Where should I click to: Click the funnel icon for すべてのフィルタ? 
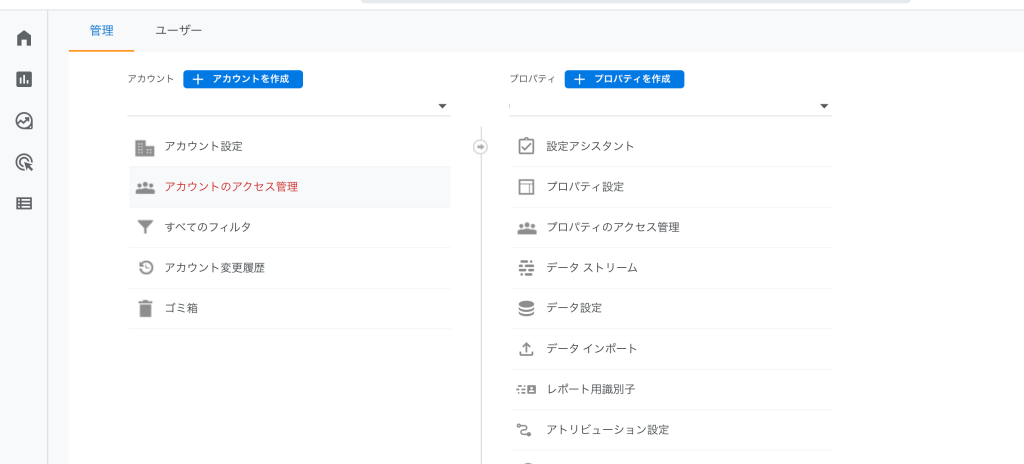145,227
